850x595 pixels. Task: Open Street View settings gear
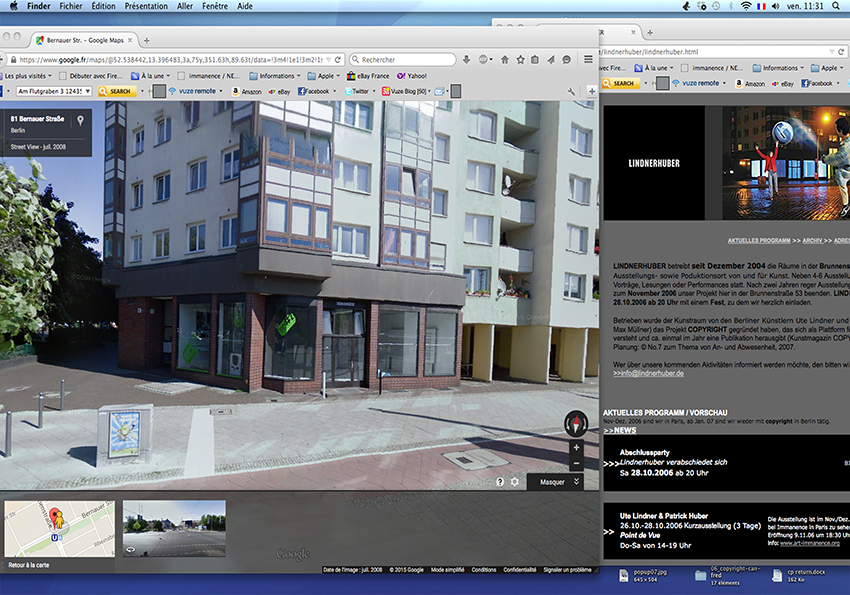point(514,482)
